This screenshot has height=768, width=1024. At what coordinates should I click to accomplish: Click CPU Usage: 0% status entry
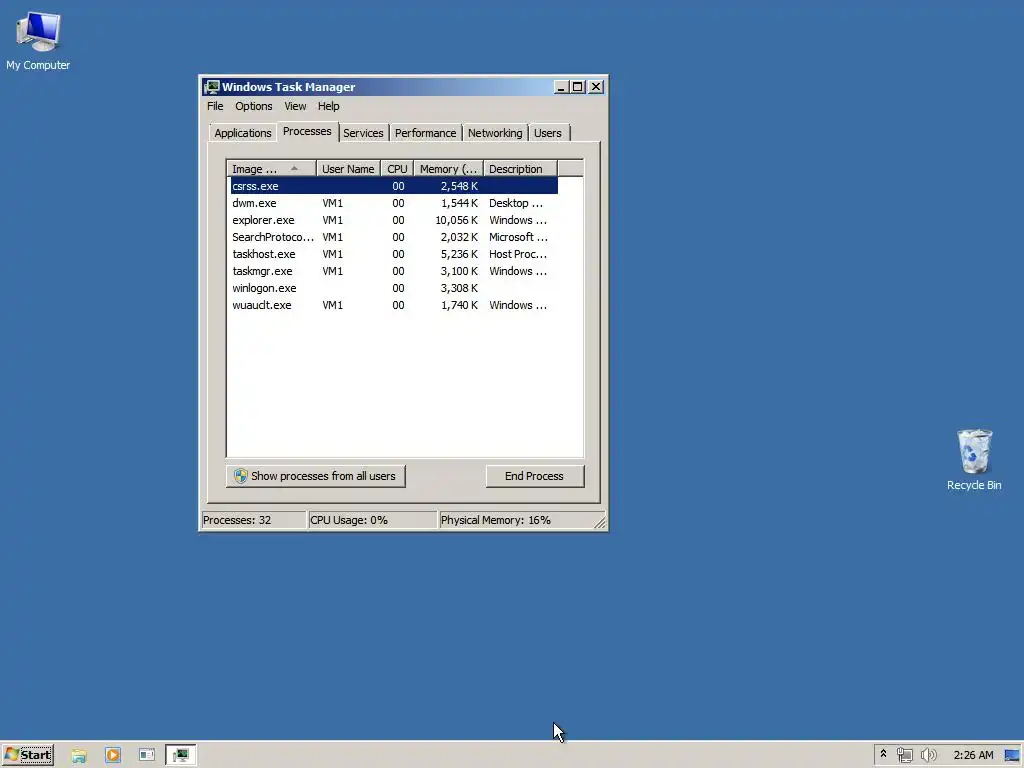click(372, 520)
